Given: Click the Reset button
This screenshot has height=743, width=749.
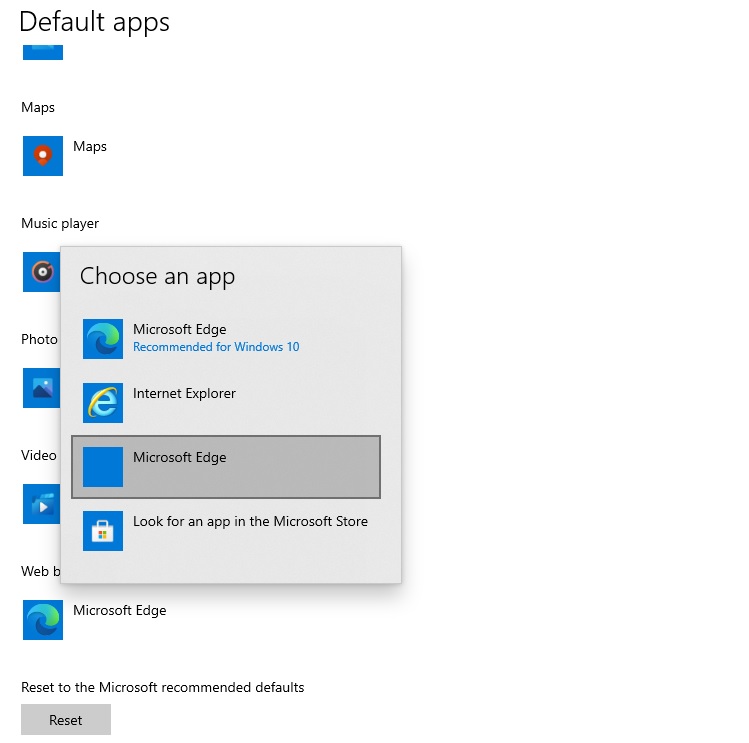Looking at the screenshot, I should 66,720.
